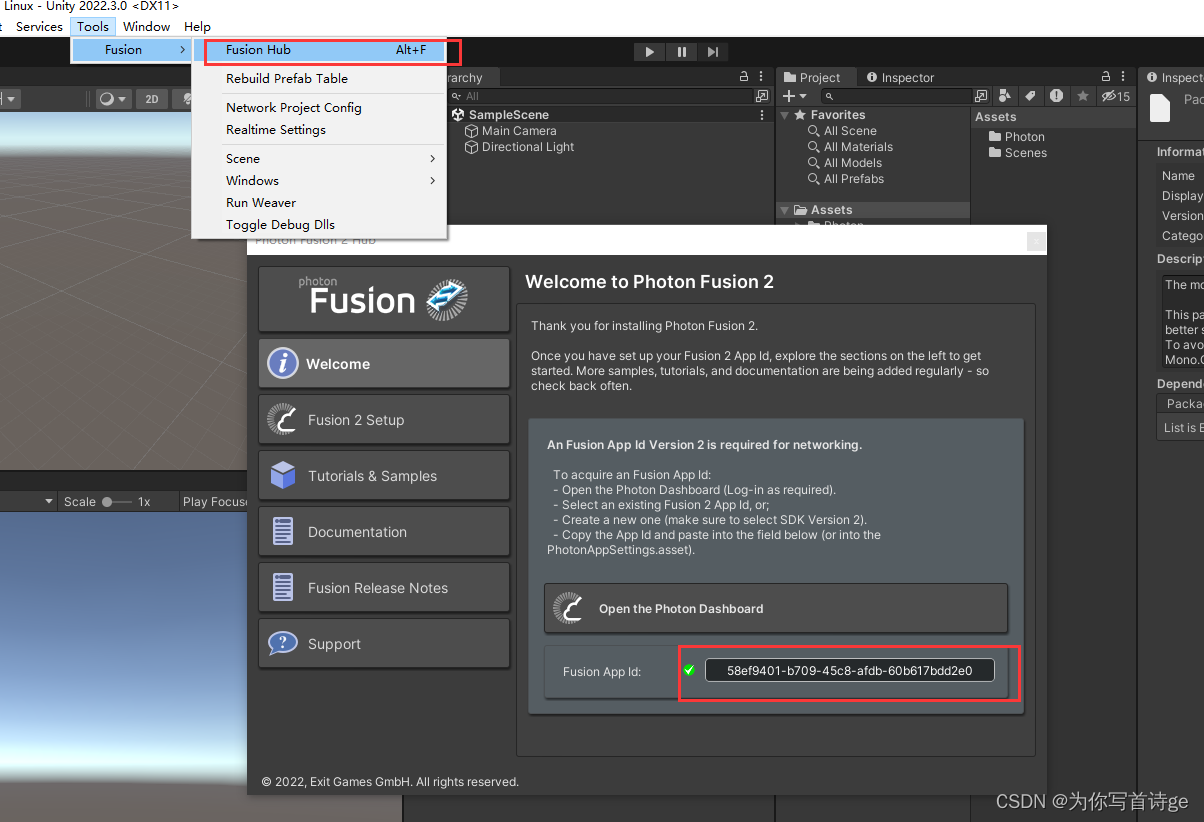Select Toggle Debug Dlls menu entry
Screen dimensions: 1204x822
[318, 224]
